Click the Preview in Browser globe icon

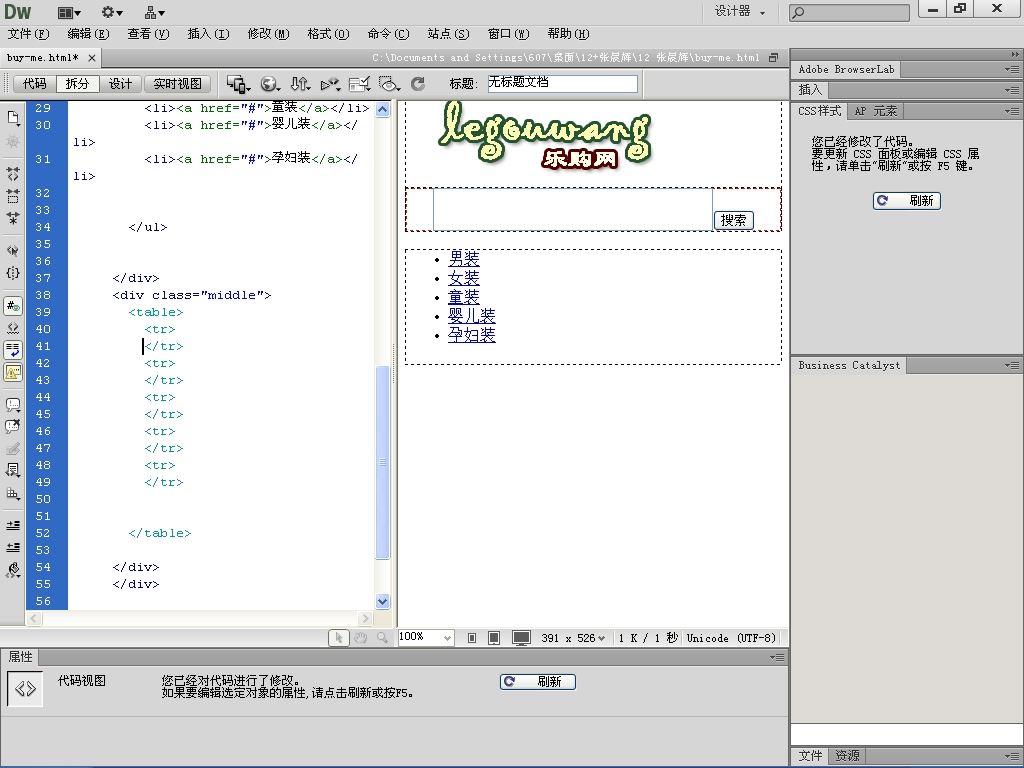pyautogui.click(x=270, y=84)
